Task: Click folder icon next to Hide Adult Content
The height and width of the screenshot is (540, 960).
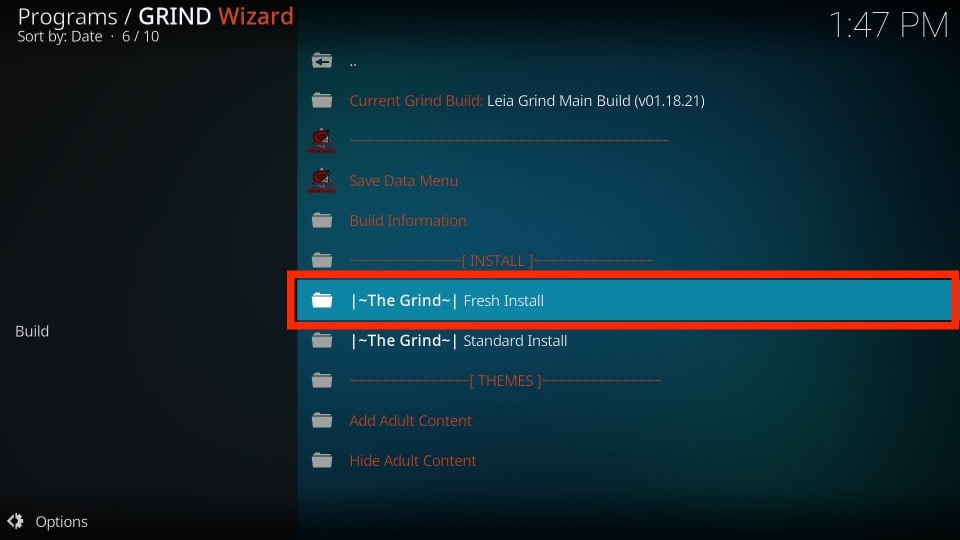Action: point(322,460)
